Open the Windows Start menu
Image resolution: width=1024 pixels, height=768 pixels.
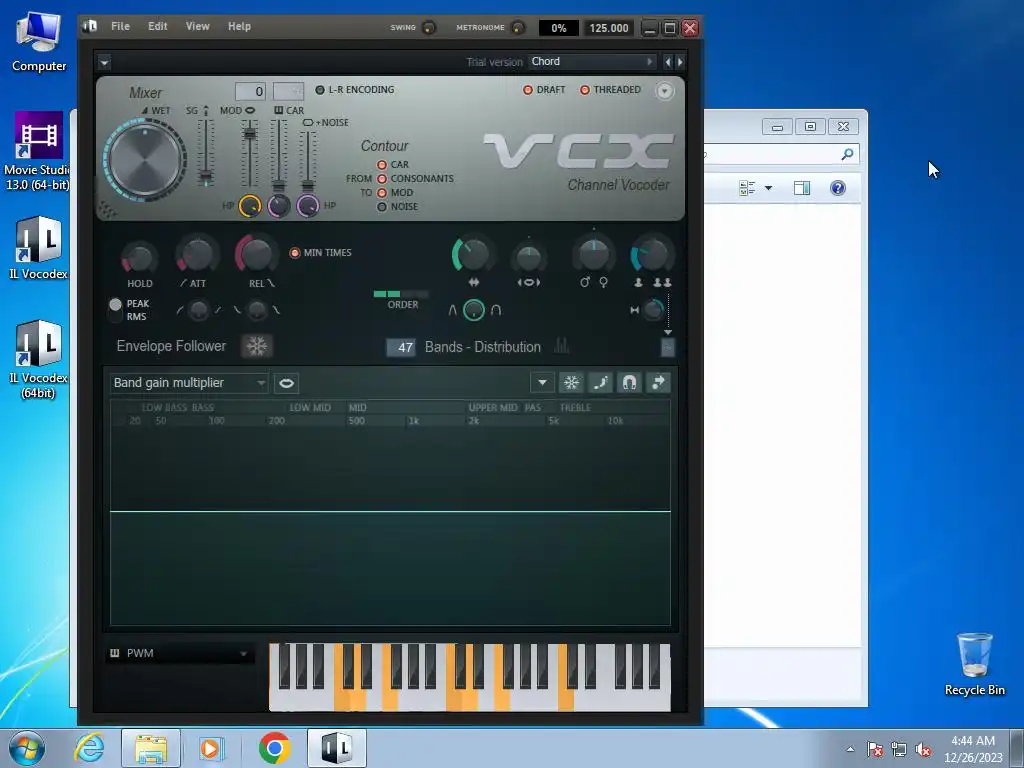[27, 748]
